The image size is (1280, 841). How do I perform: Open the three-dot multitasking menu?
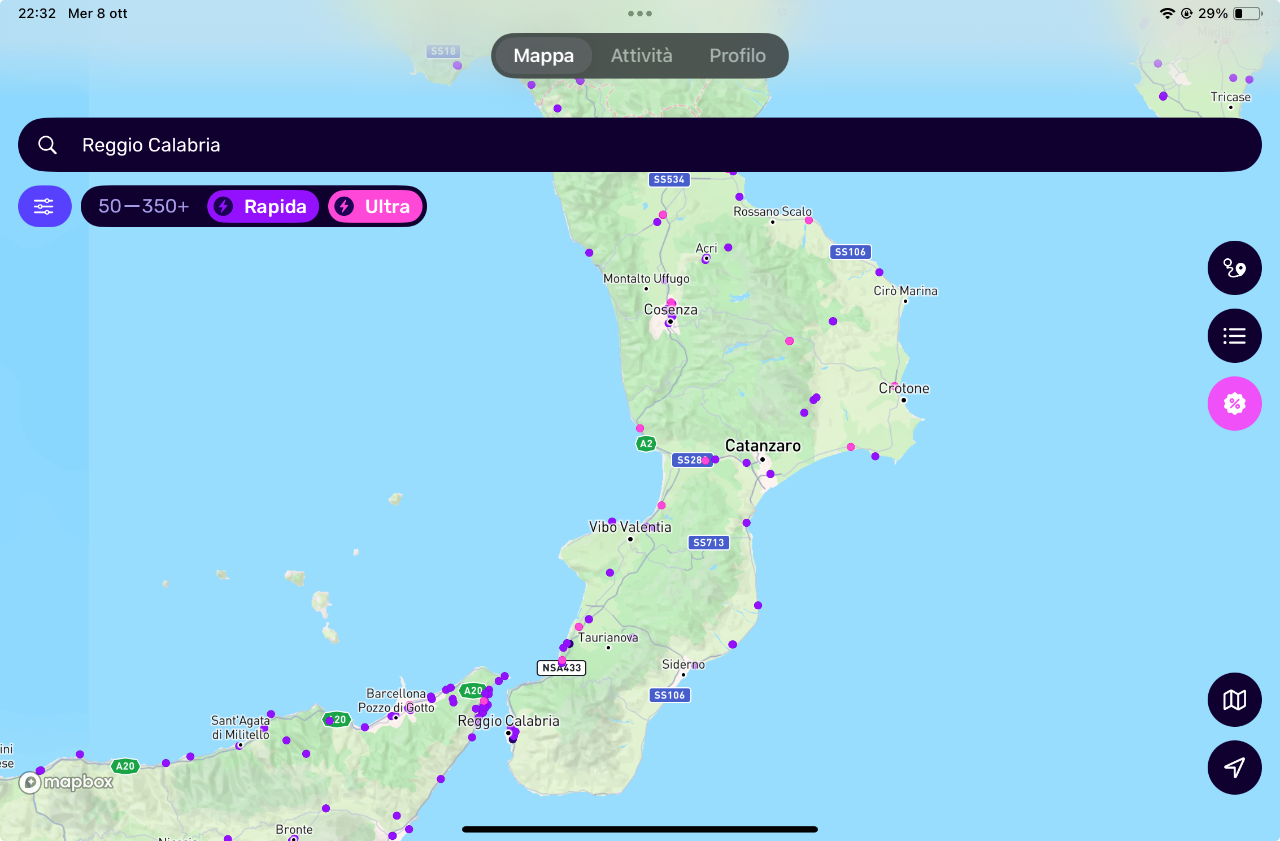tap(640, 14)
